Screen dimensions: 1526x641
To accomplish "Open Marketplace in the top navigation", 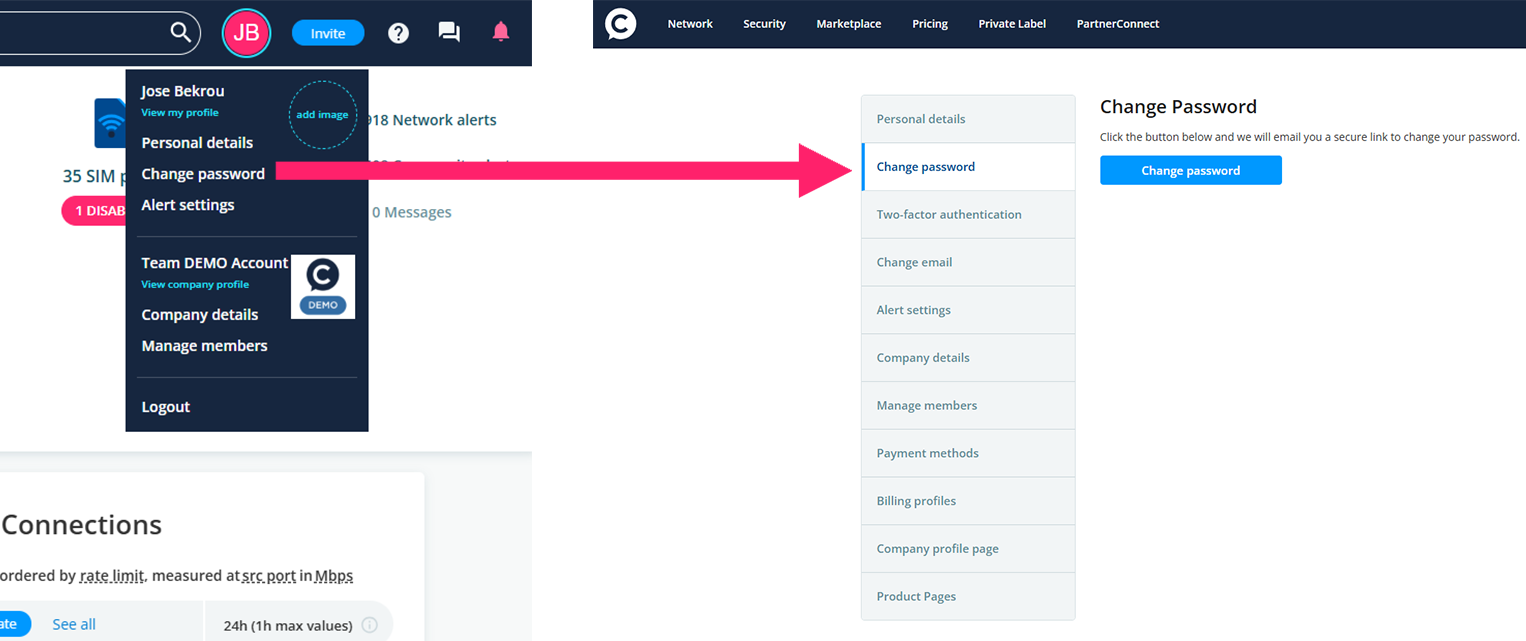I will [849, 24].
